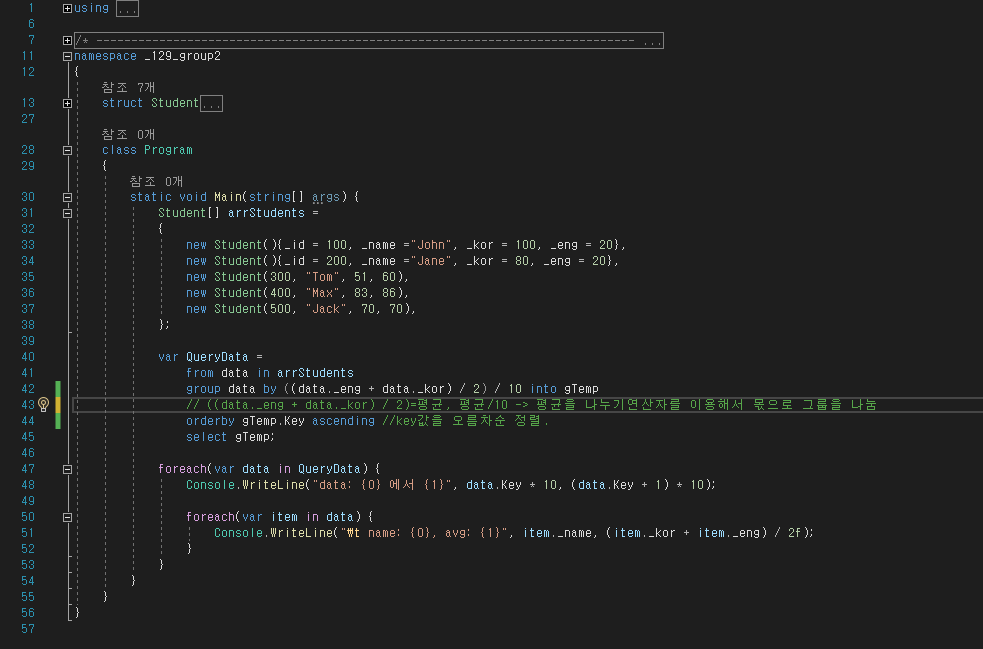Click the Program class name

(169, 150)
